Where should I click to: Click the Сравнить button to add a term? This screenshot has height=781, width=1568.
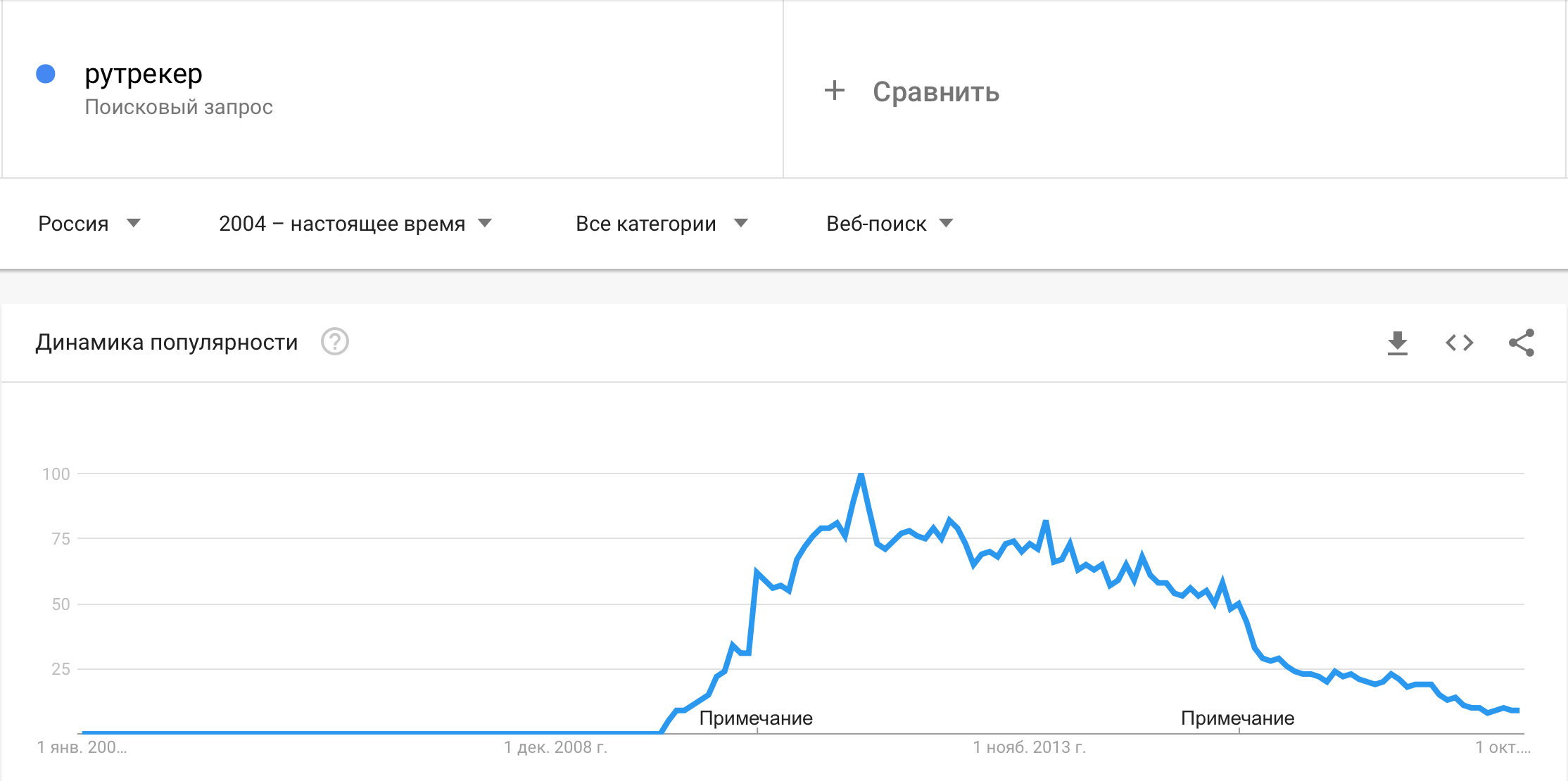[x=912, y=91]
